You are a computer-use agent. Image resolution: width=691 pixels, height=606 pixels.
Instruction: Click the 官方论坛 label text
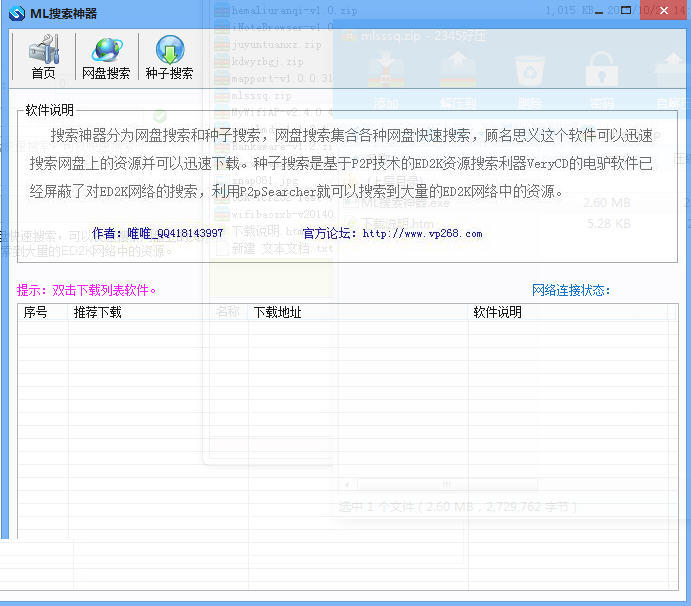click(x=330, y=234)
